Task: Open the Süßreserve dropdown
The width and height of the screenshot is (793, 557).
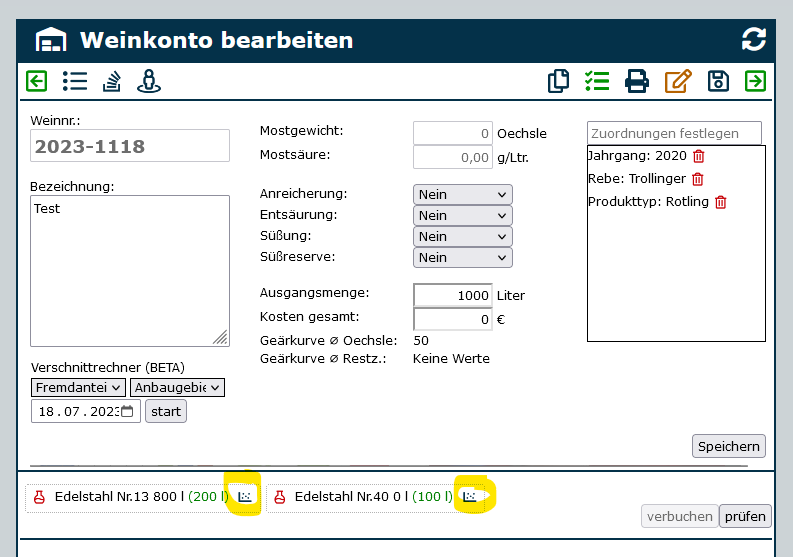Action: [x=462, y=257]
